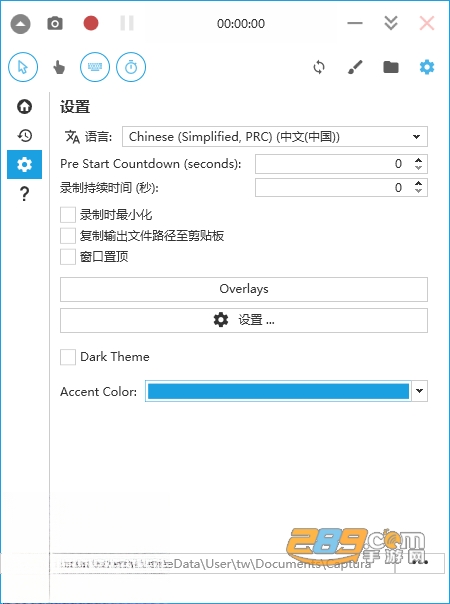
Task: Click the Overlays button
Action: coord(244,289)
